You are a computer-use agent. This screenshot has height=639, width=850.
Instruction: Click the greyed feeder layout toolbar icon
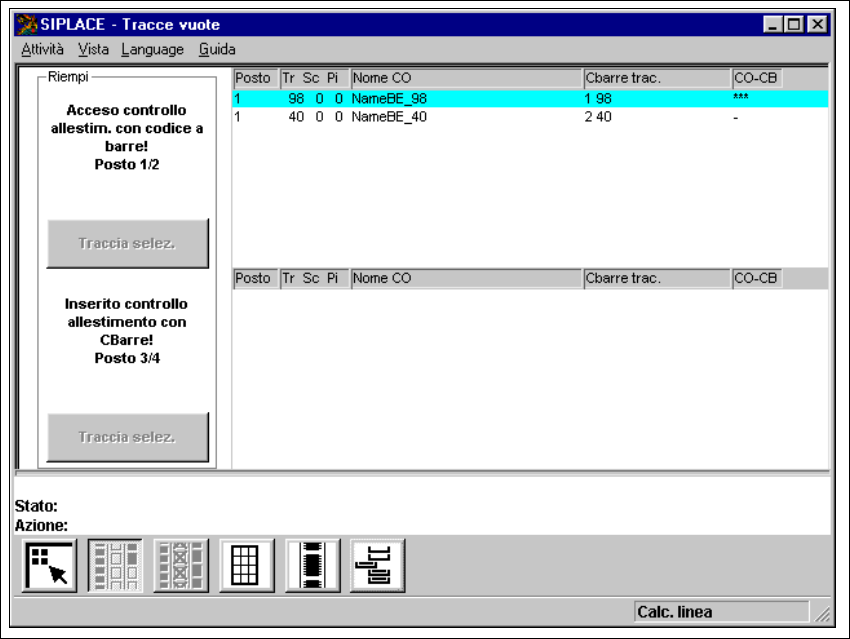[x=115, y=565]
